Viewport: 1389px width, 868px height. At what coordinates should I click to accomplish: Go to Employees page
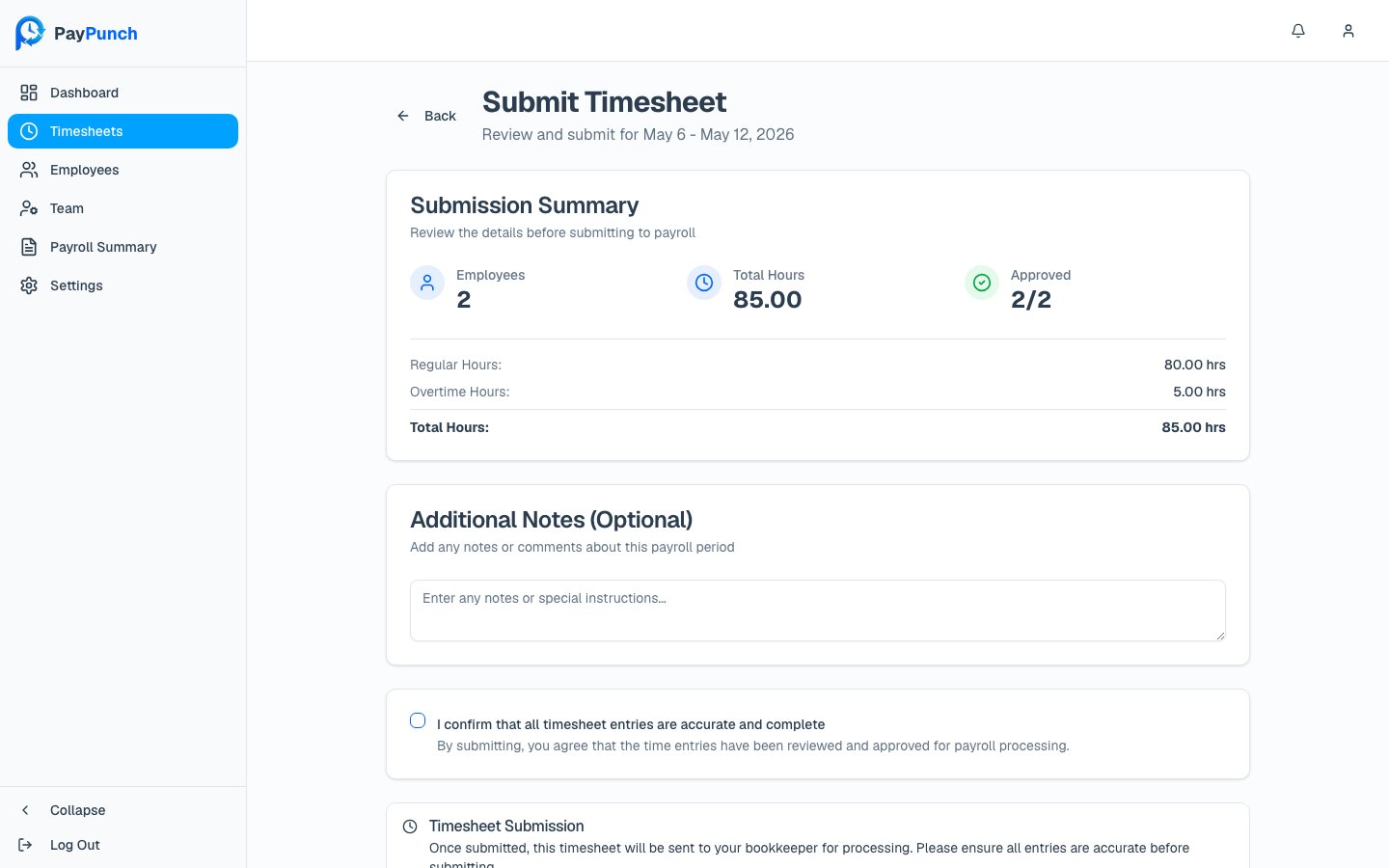(x=123, y=170)
